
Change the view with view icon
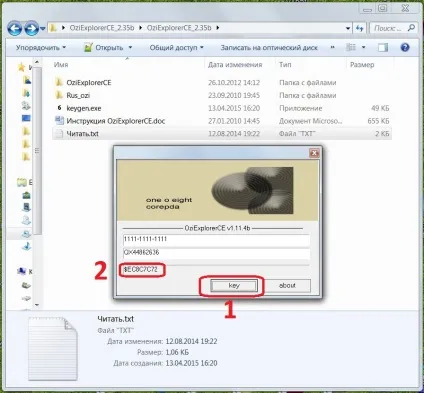click(x=351, y=48)
